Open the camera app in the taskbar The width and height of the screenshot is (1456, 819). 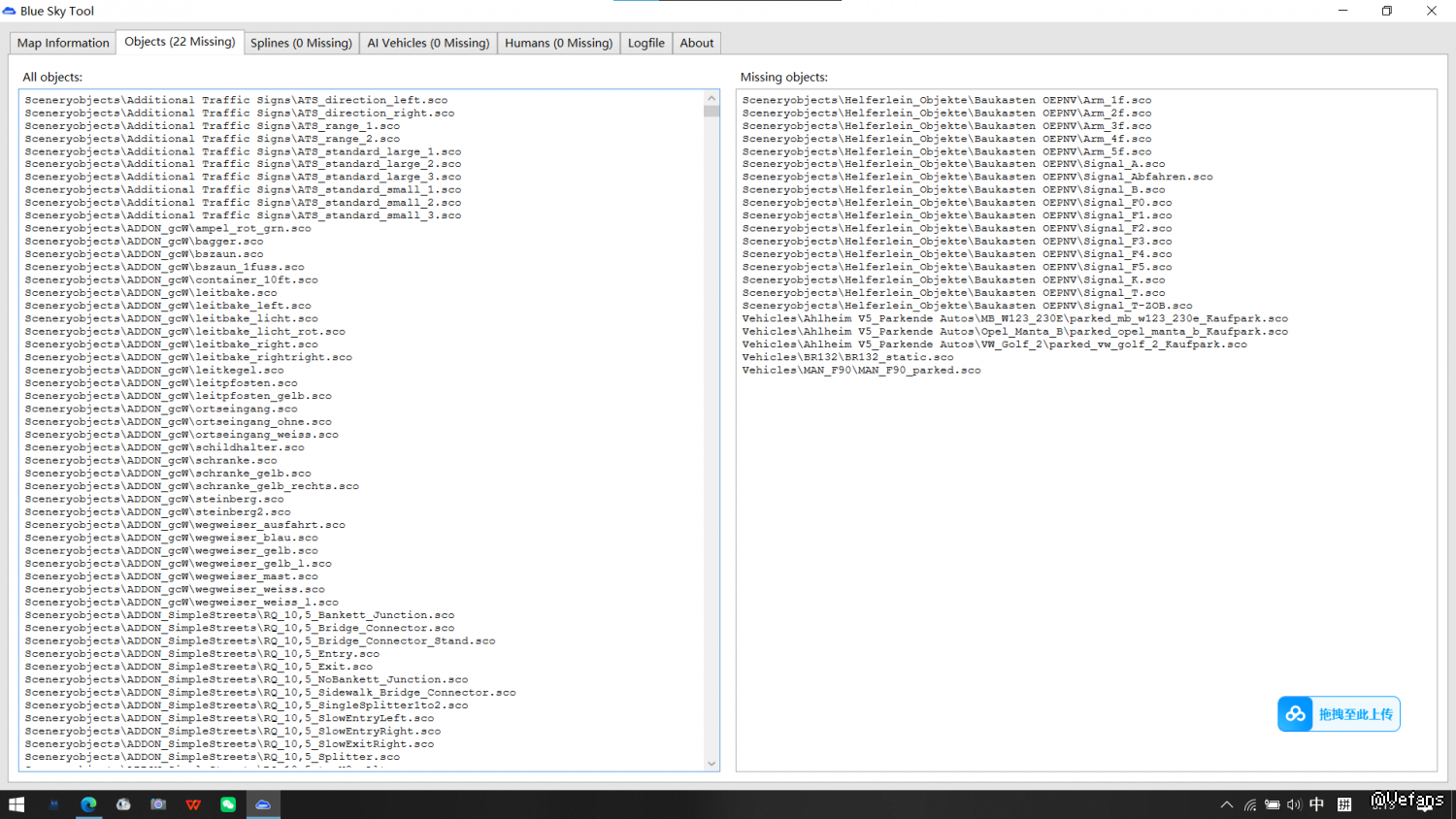coord(158,804)
